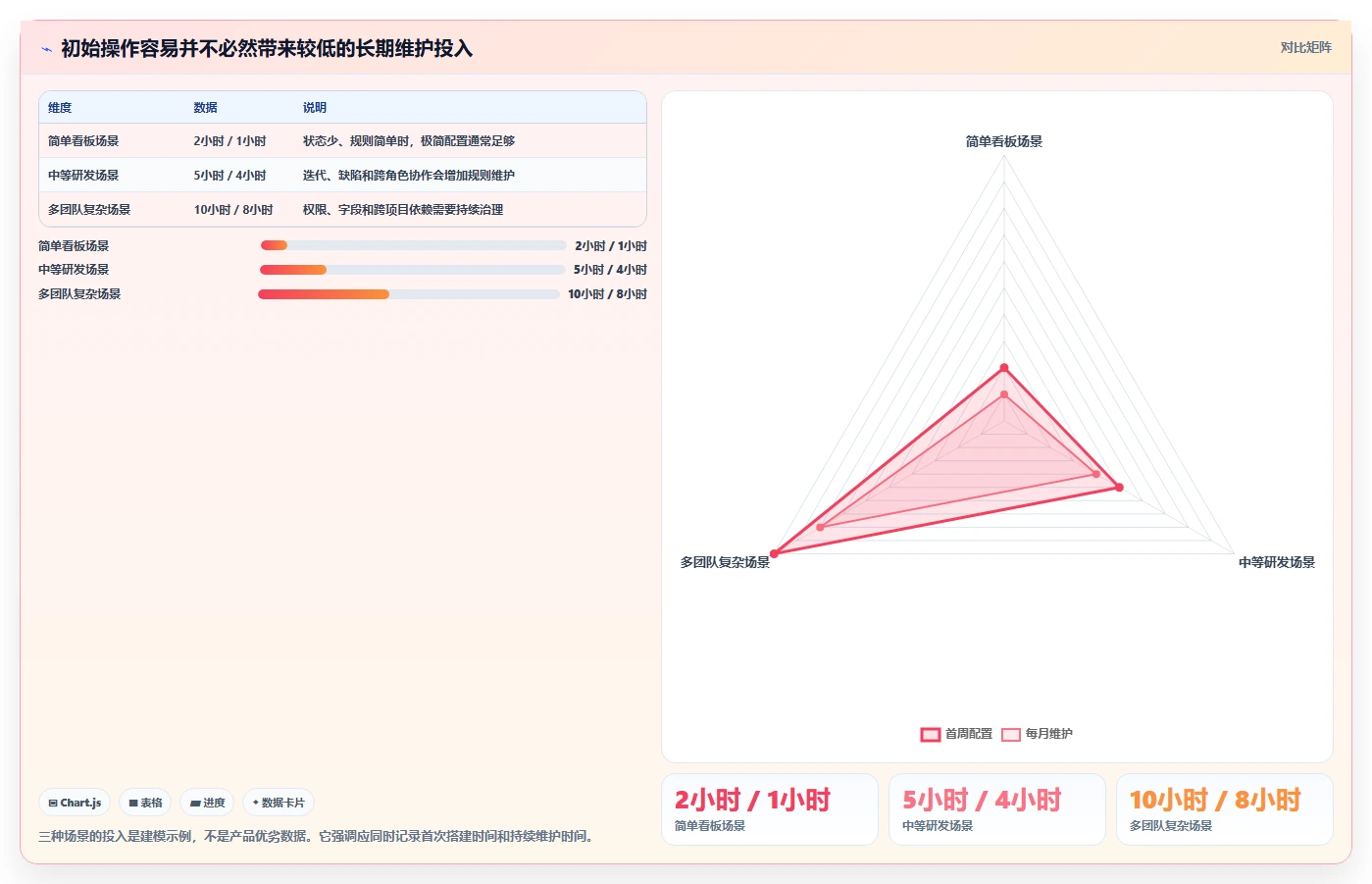This screenshot has height=884, width=1372.
Task: Toggle the 首周配置 legend item
Action: pyautogui.click(x=956, y=734)
